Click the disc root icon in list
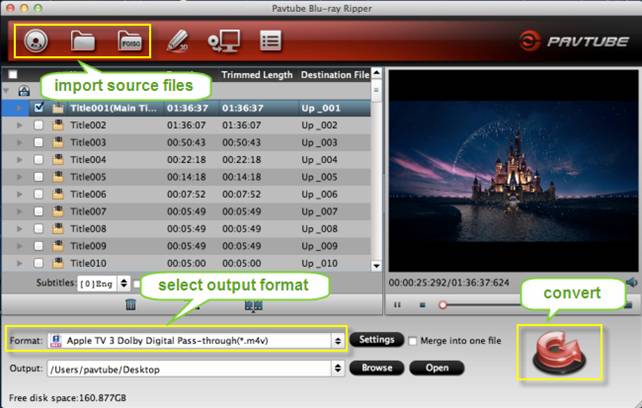Screen dimensions: 642x408 tap(24, 91)
